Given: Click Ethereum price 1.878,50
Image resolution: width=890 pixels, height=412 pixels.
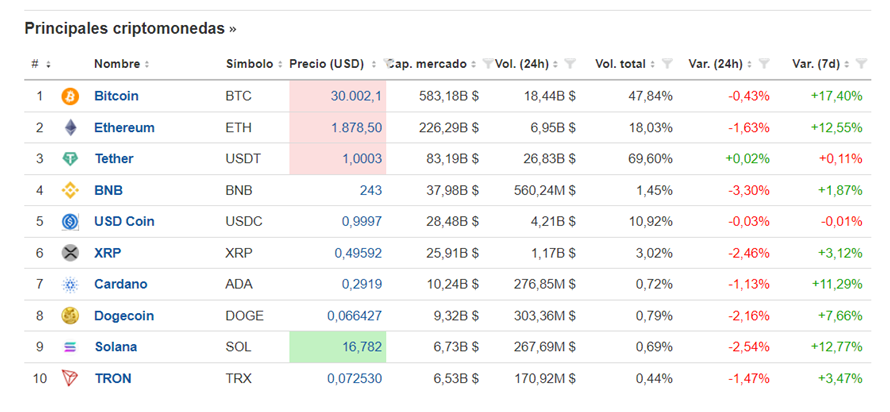Looking at the screenshot, I should 357,128.
